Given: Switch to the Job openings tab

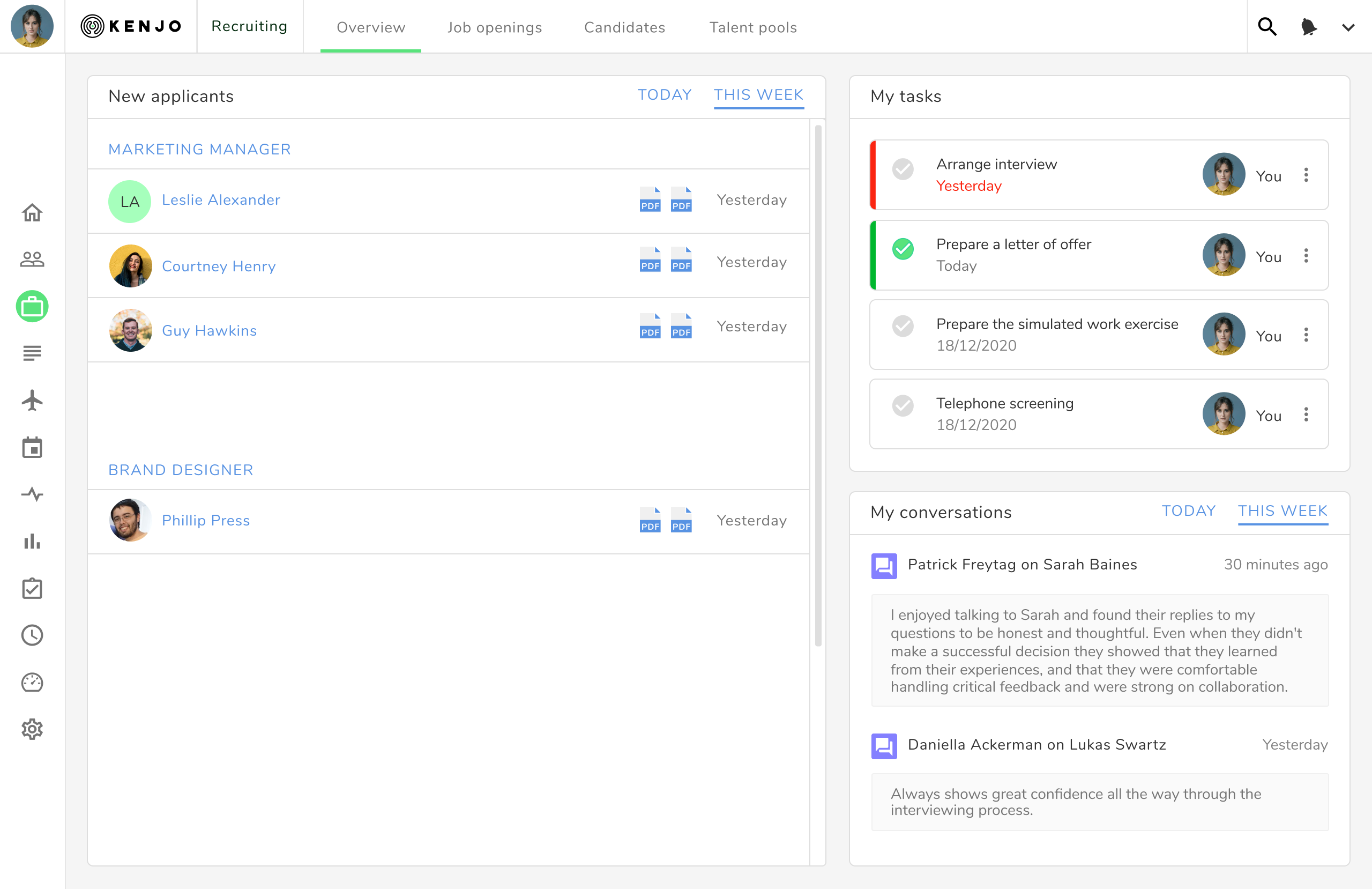Looking at the screenshot, I should point(494,27).
